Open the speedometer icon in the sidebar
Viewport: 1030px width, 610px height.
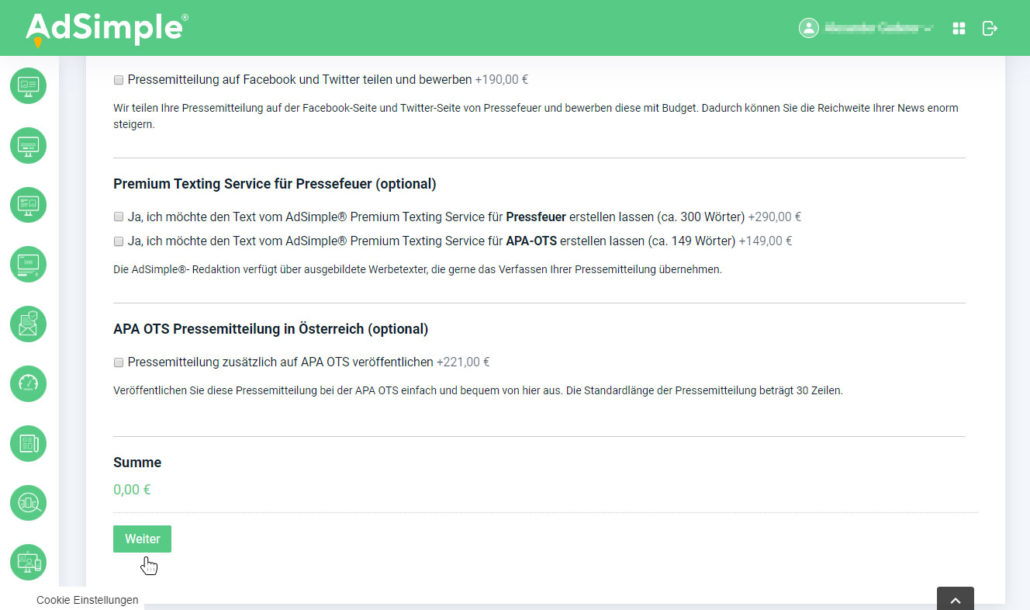[x=28, y=384]
